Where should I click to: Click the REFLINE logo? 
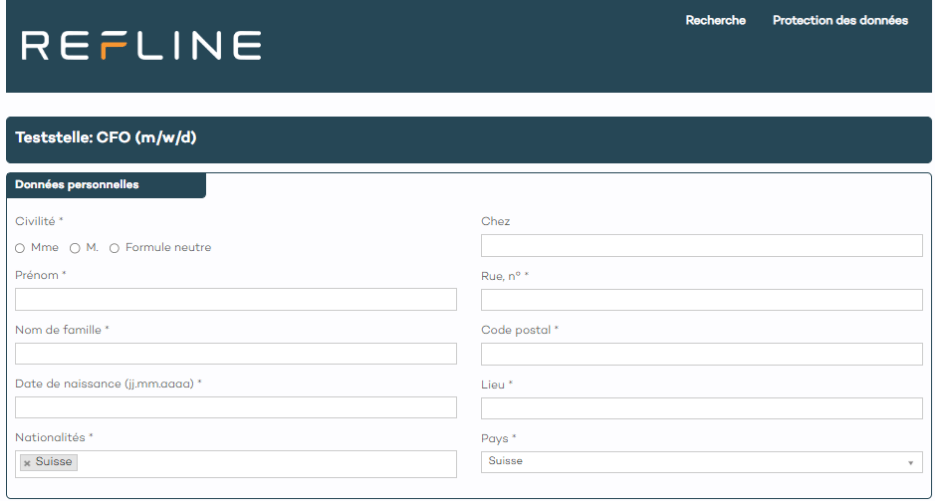tap(141, 45)
